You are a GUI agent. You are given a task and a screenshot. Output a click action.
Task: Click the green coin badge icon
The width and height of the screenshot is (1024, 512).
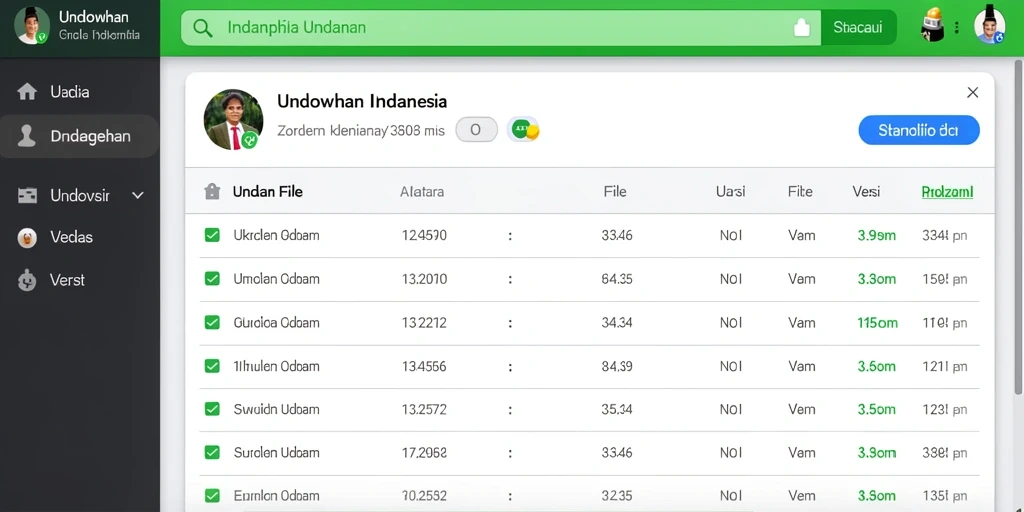(524, 130)
